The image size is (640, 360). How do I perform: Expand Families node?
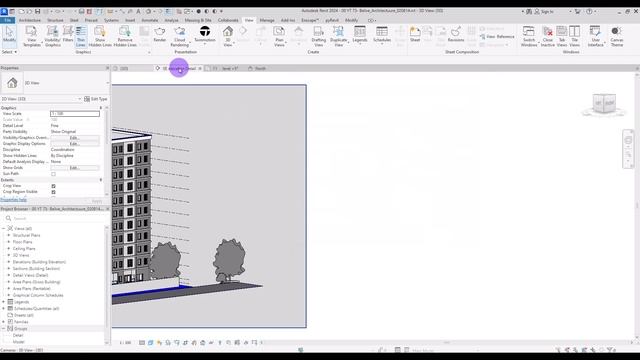tap(4, 322)
